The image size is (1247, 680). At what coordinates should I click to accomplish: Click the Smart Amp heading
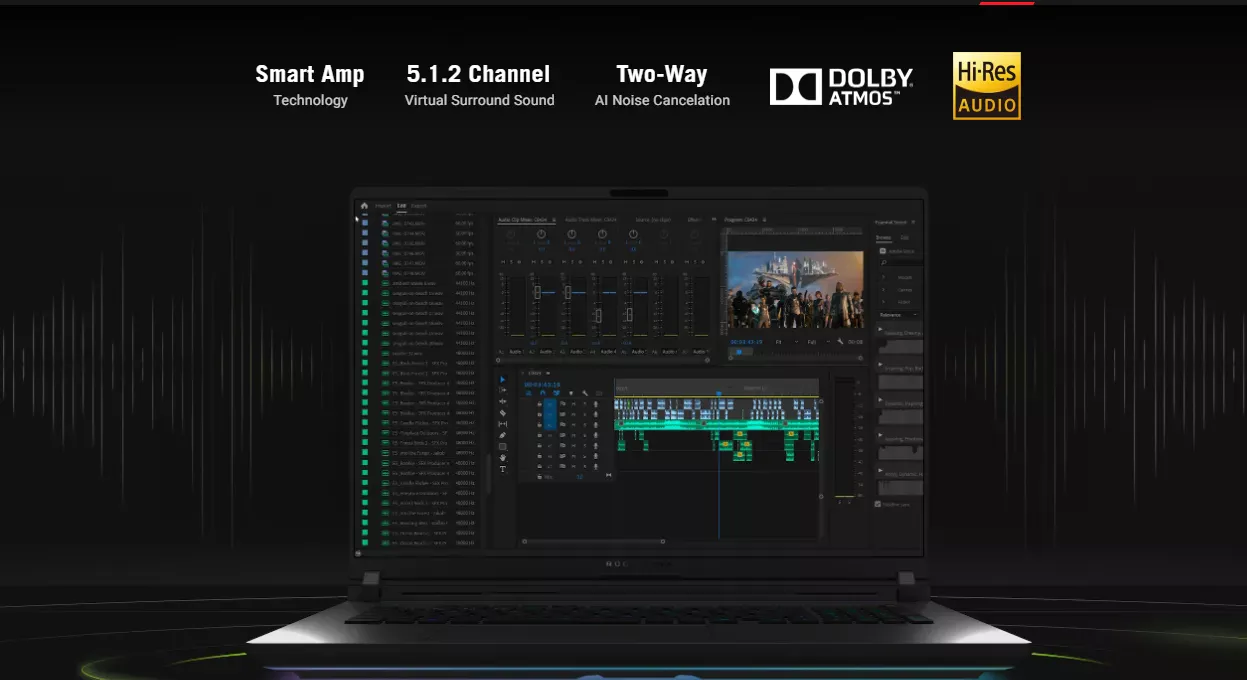310,74
